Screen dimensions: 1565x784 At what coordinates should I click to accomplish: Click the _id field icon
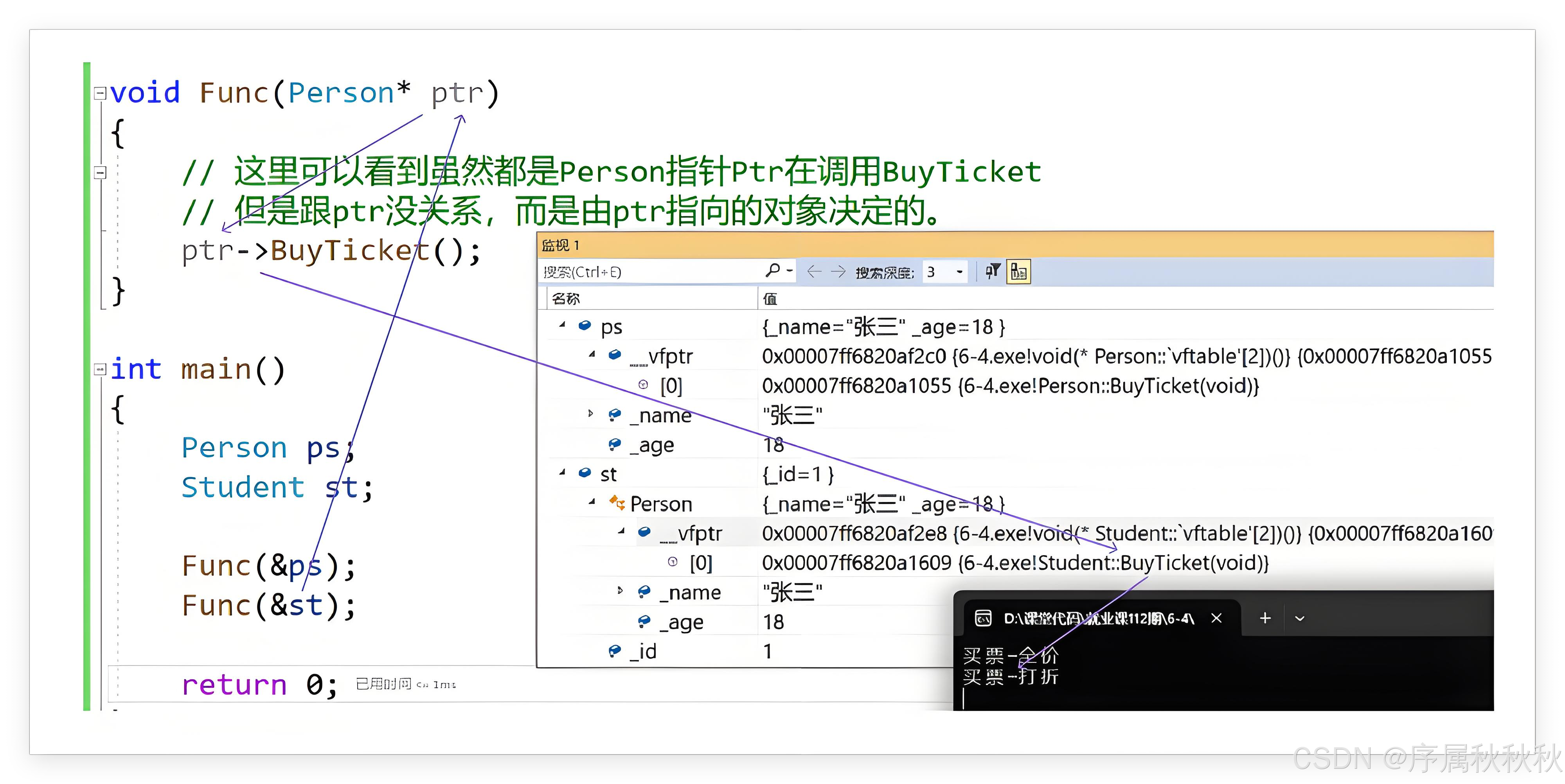click(x=615, y=650)
